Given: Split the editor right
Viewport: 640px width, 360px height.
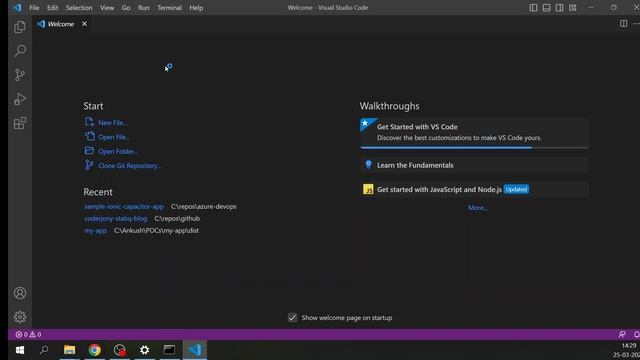Looking at the screenshot, I should (623, 24).
